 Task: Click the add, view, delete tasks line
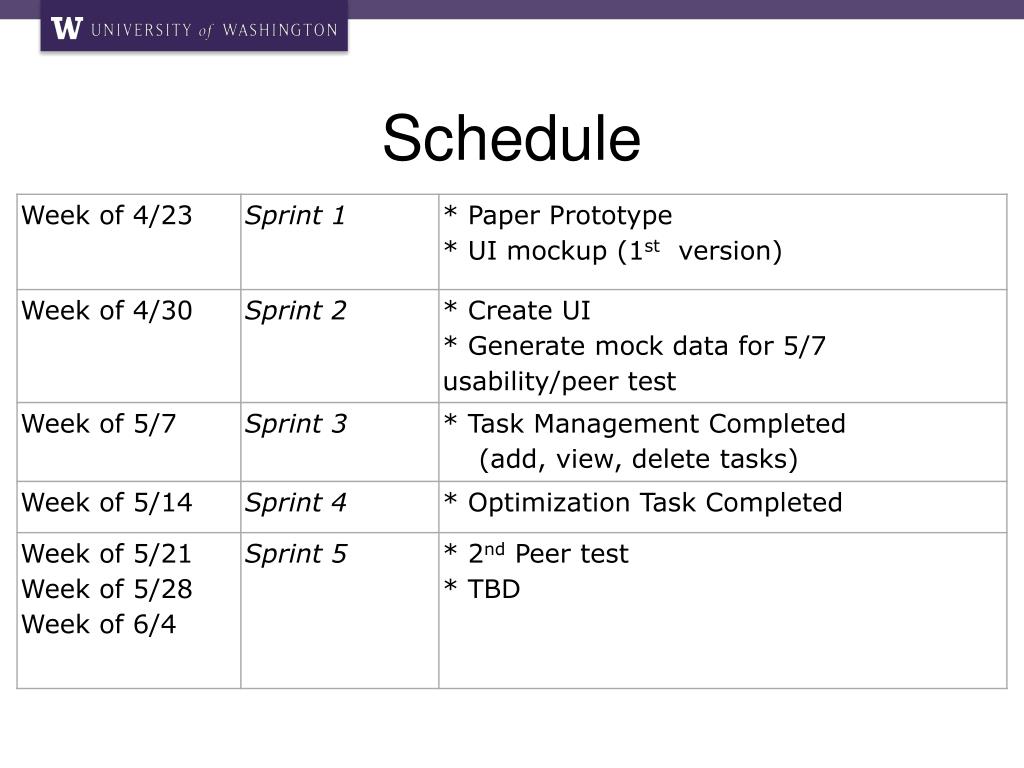point(638,459)
